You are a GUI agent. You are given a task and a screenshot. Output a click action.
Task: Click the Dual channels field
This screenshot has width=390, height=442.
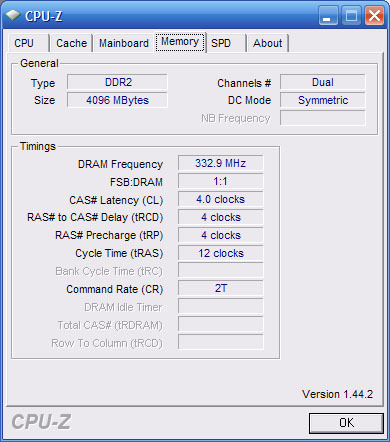click(323, 82)
